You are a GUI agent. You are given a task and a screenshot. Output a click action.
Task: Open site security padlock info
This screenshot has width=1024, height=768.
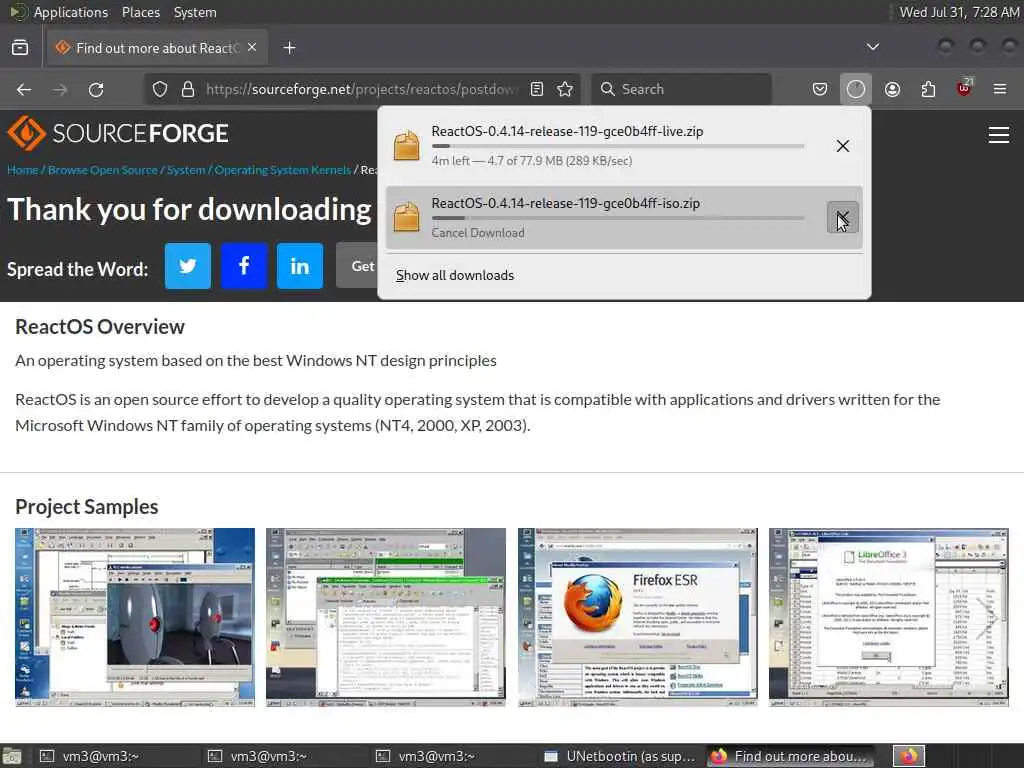coord(188,89)
